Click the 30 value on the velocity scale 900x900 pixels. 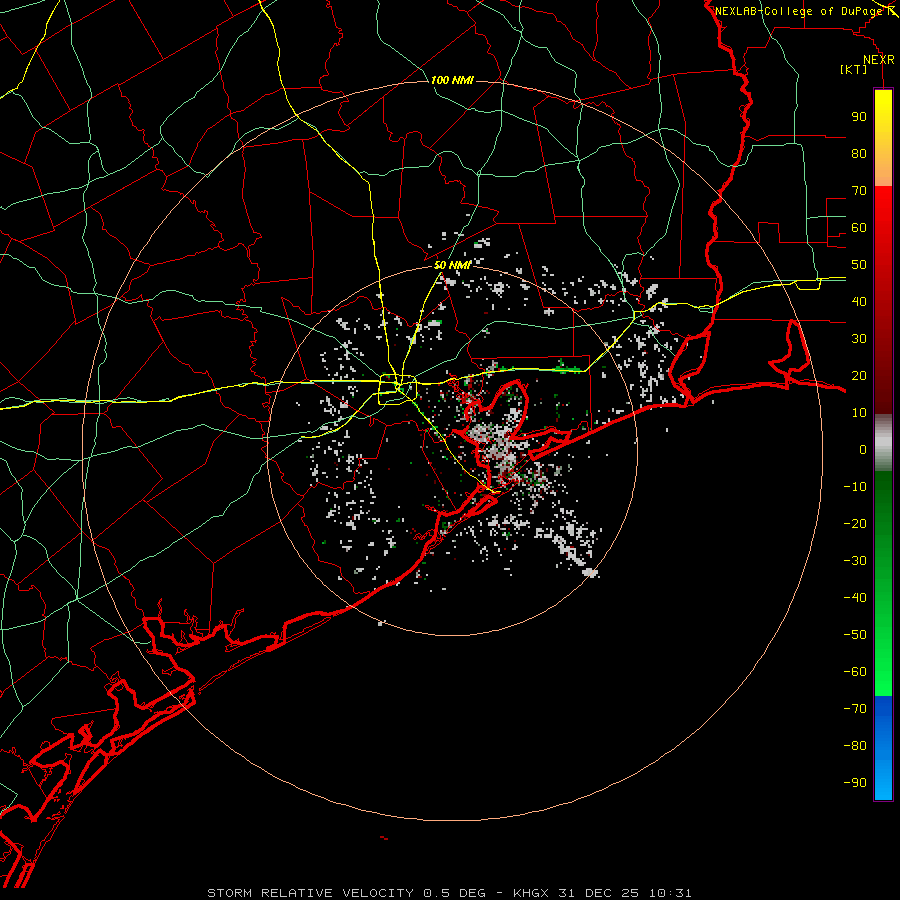coord(859,339)
